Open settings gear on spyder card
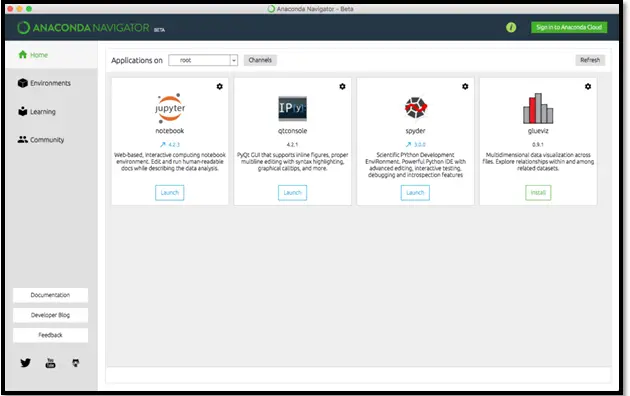The height and width of the screenshot is (396, 630). (x=465, y=86)
